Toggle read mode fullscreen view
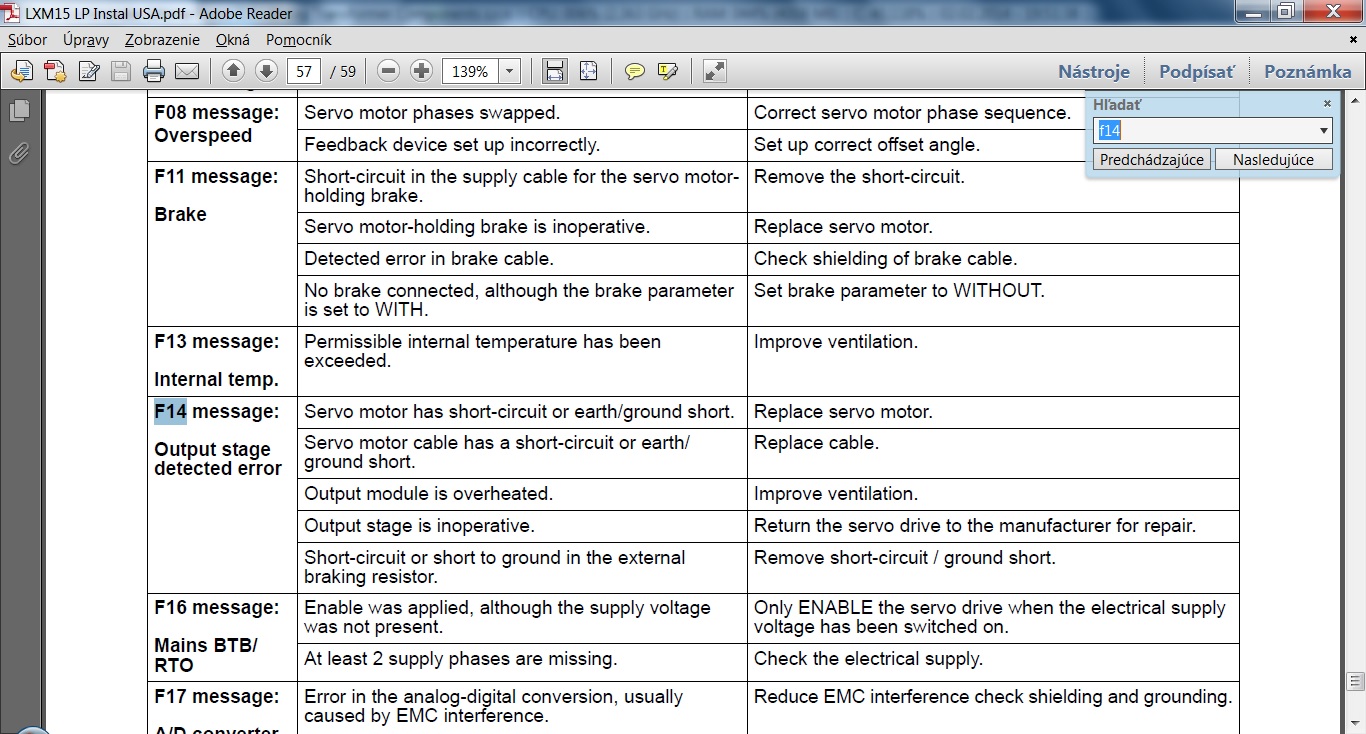 point(714,71)
